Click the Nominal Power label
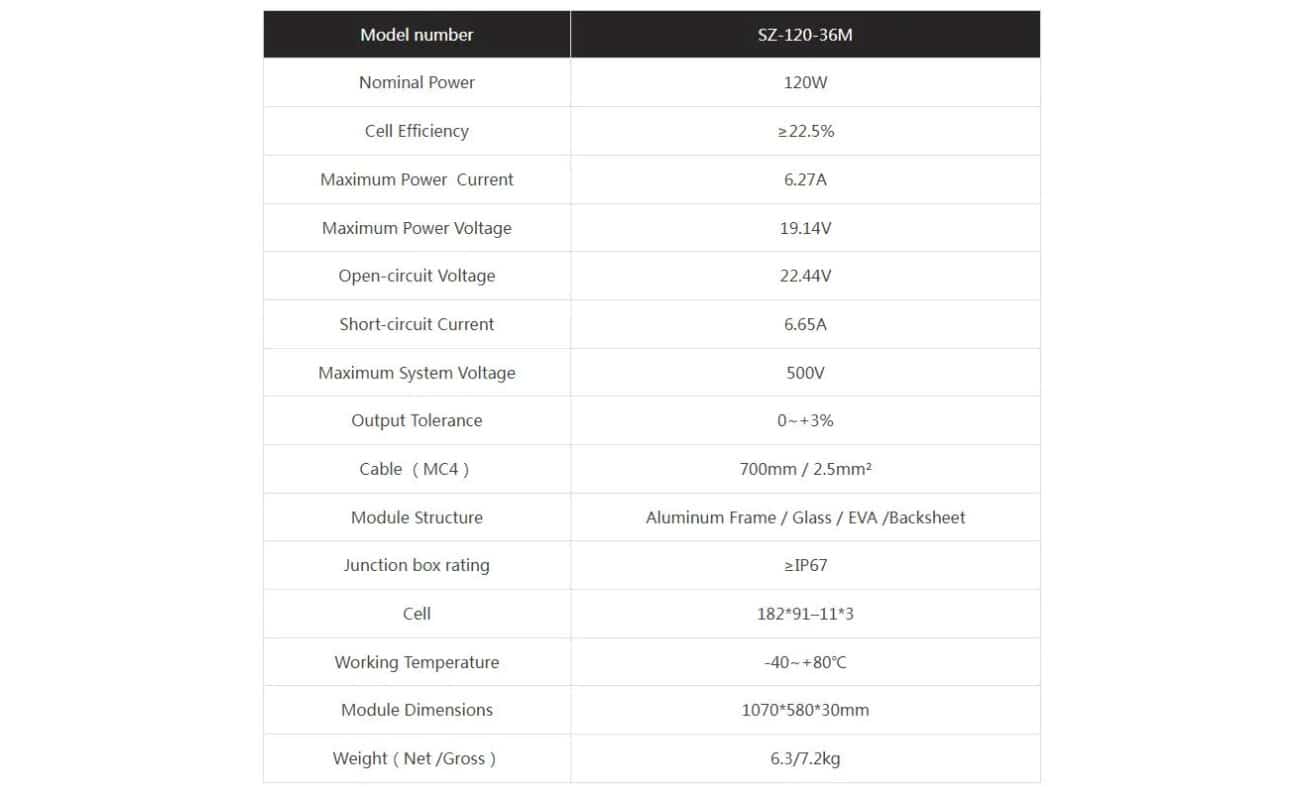This screenshot has height=800, width=1300. pos(417,82)
